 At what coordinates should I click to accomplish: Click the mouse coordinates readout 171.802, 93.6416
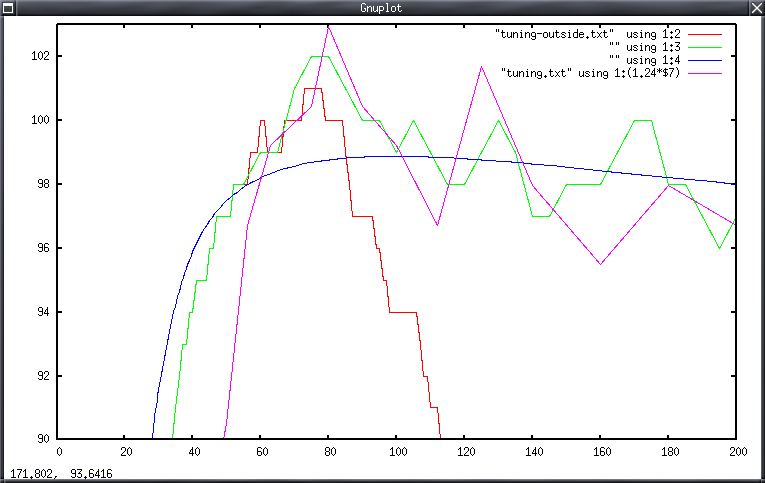click(x=61, y=474)
